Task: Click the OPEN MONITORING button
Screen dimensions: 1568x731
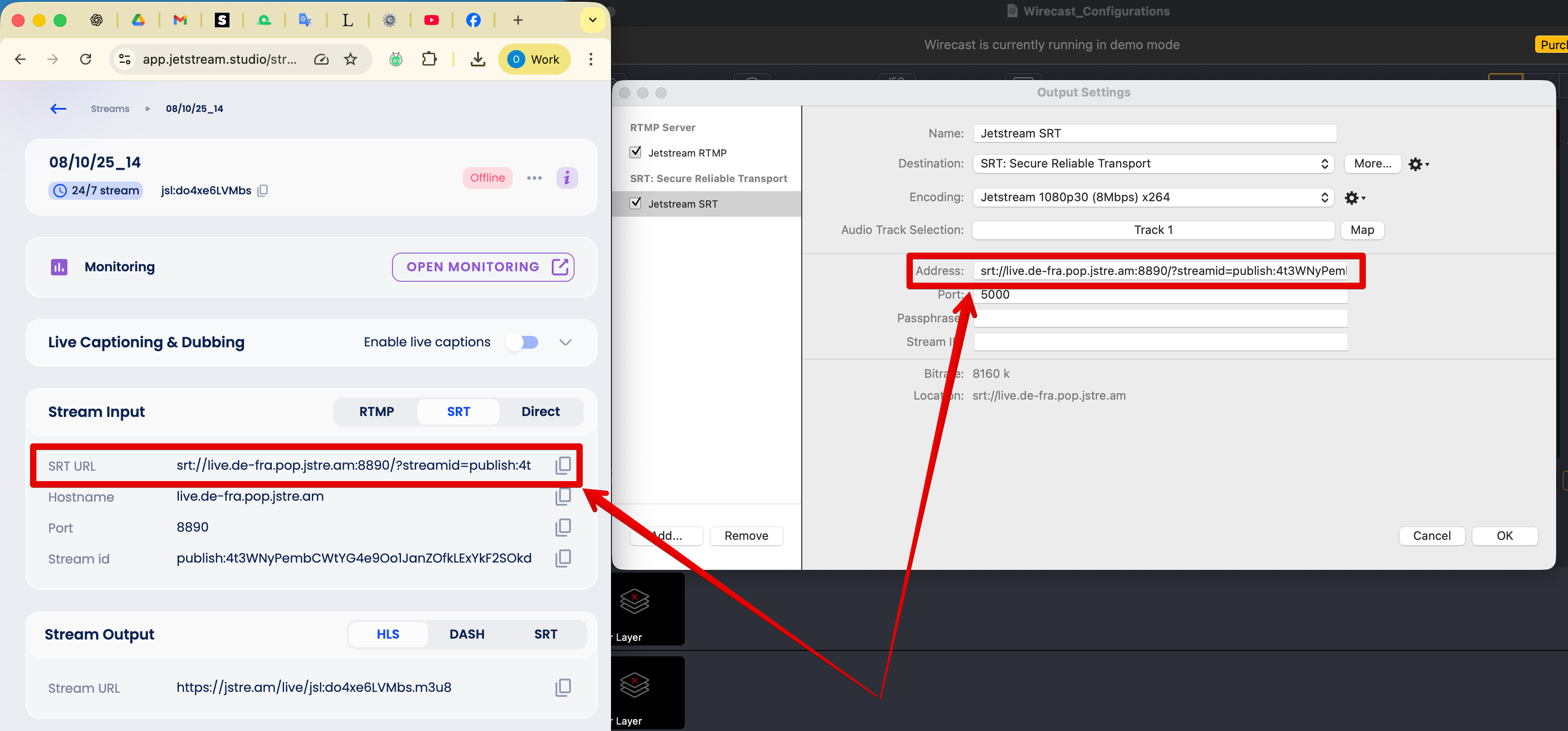Action: pyautogui.click(x=483, y=267)
